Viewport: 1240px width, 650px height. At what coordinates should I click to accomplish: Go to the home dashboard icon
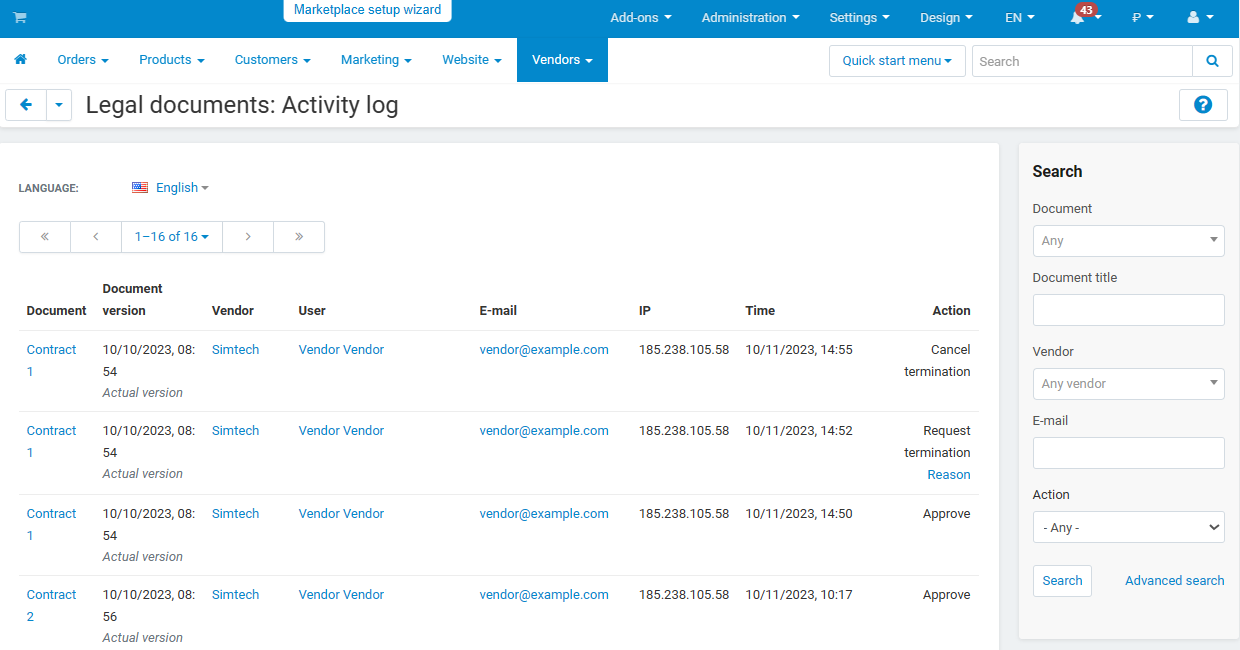tap(20, 60)
